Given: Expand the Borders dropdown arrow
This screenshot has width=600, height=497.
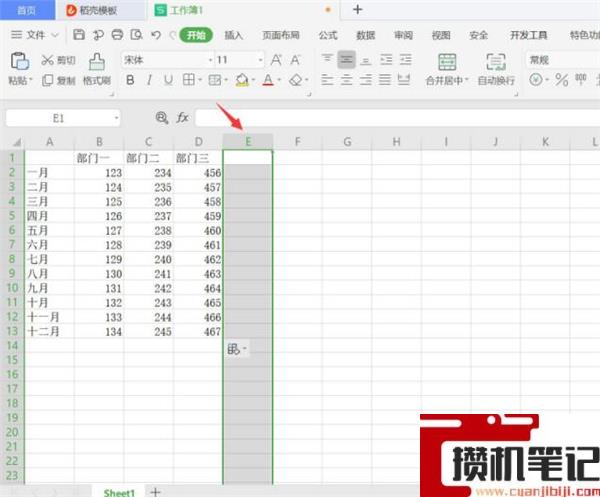Looking at the screenshot, I should [199, 80].
